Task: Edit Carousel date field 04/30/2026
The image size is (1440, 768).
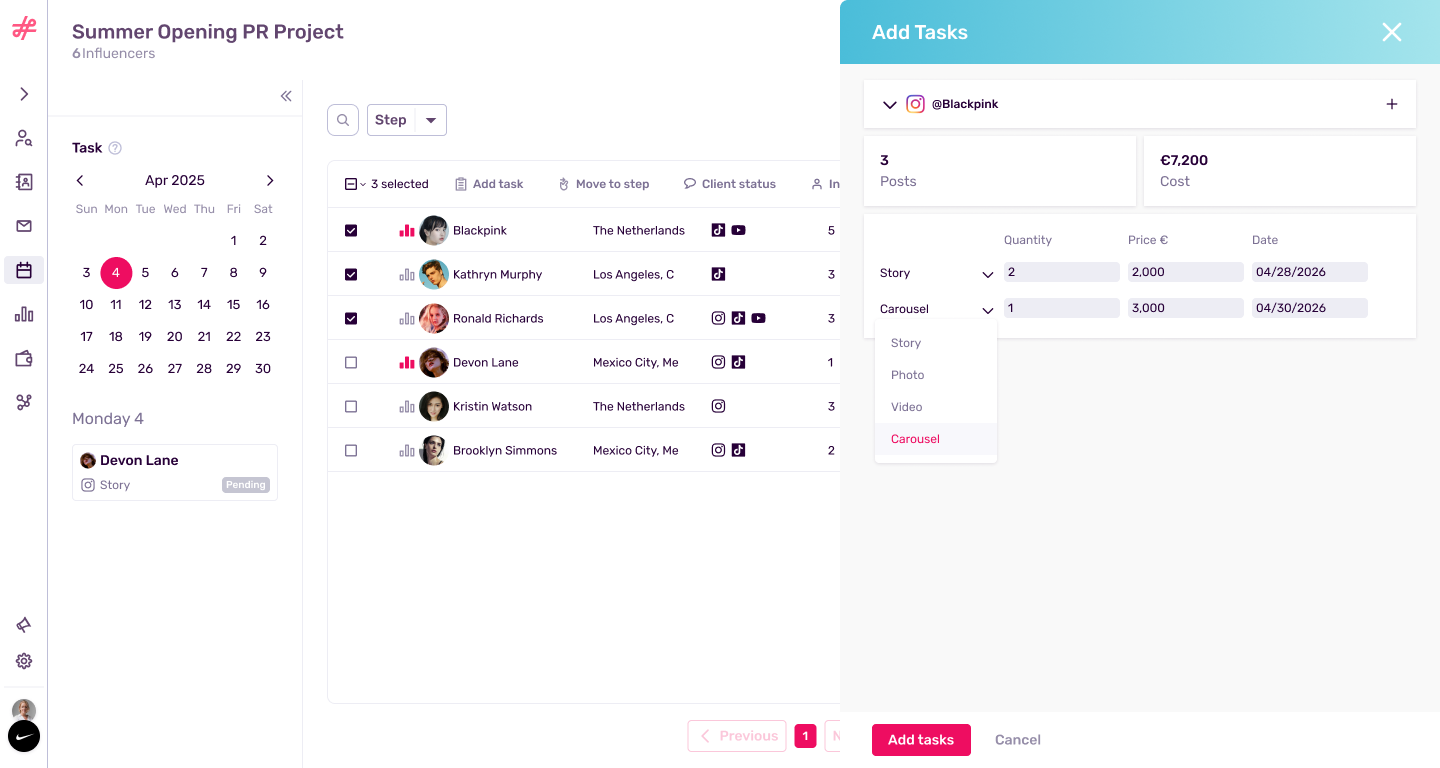Action: pos(1310,308)
